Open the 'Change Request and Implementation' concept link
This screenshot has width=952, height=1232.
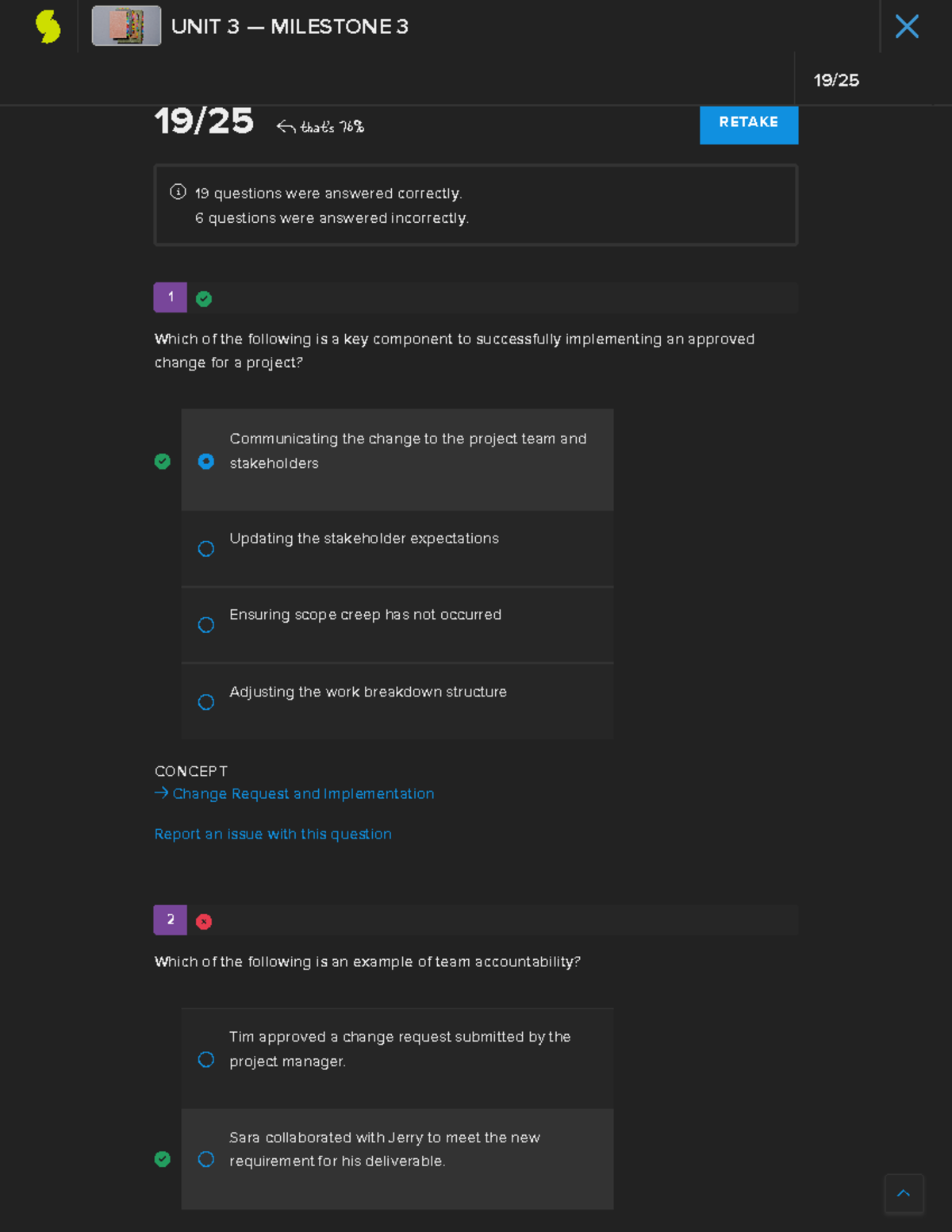(302, 793)
